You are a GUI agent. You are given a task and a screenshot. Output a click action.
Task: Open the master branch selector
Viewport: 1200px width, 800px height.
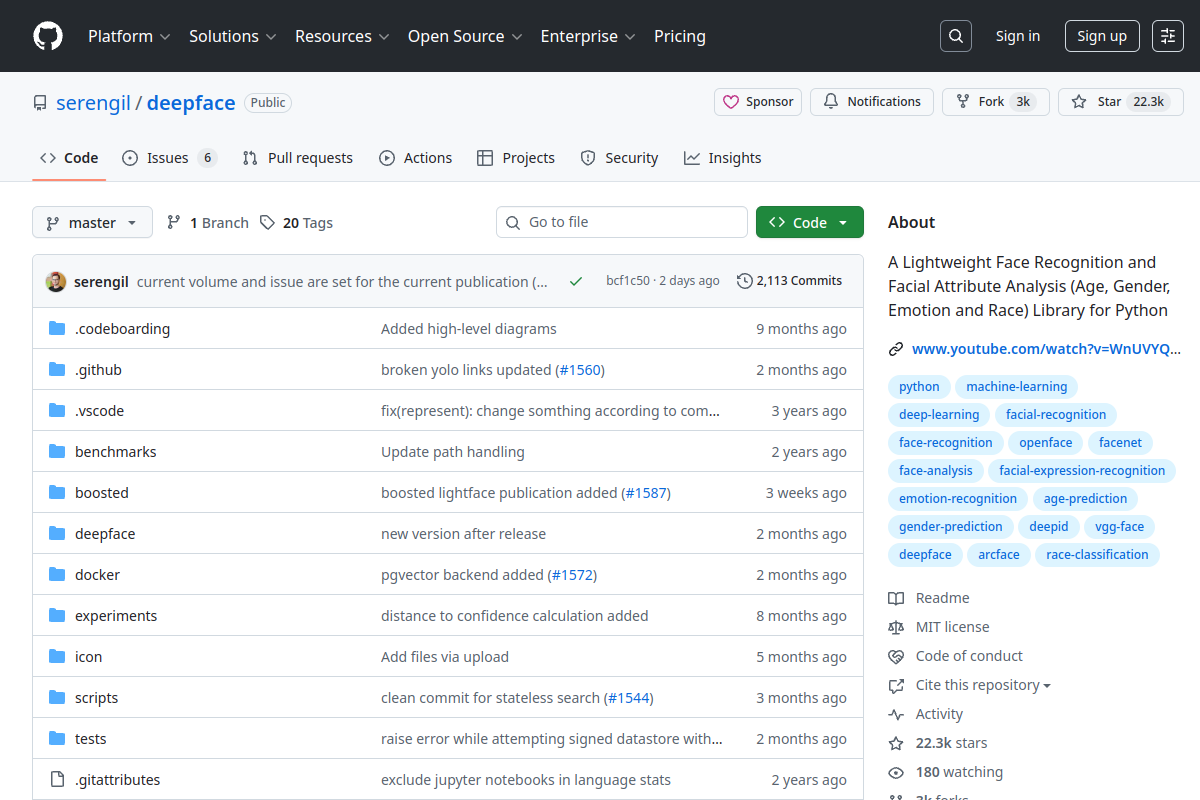92,222
